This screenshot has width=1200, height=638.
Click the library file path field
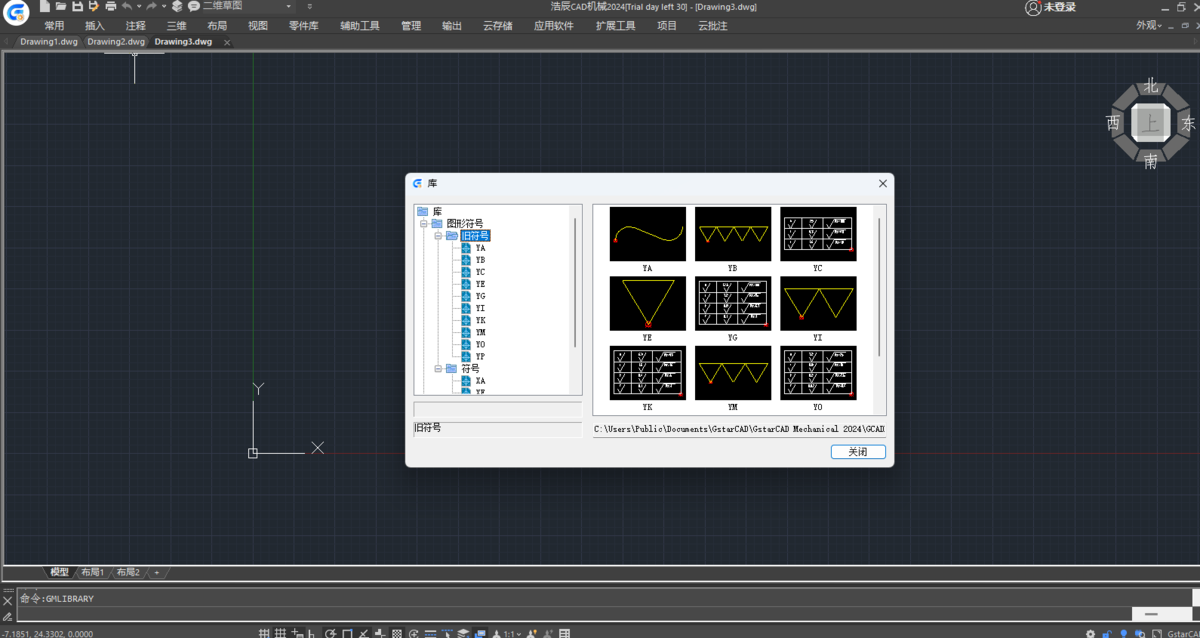(739, 428)
